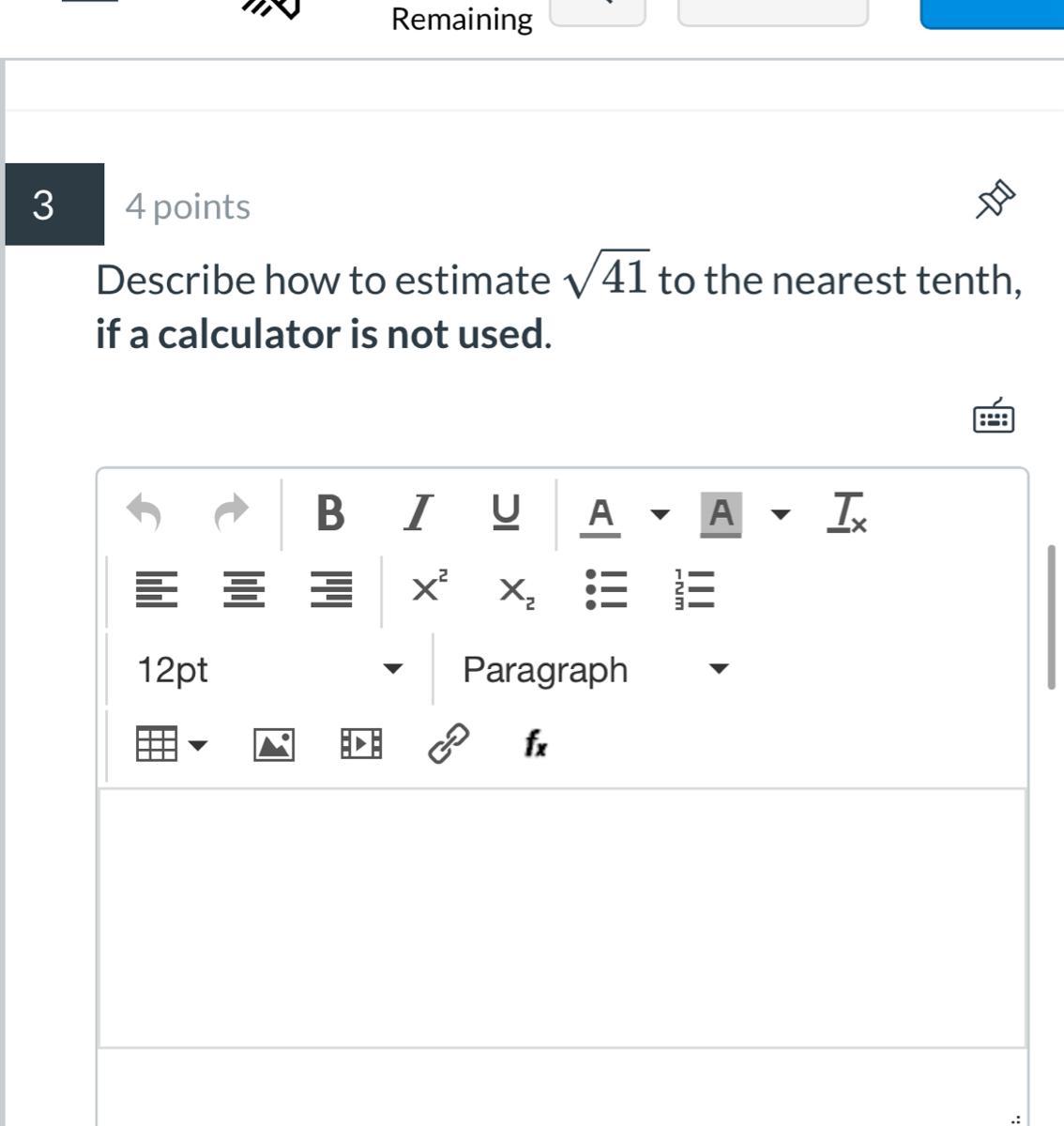Clear formatting with the Tx icon

(846, 512)
